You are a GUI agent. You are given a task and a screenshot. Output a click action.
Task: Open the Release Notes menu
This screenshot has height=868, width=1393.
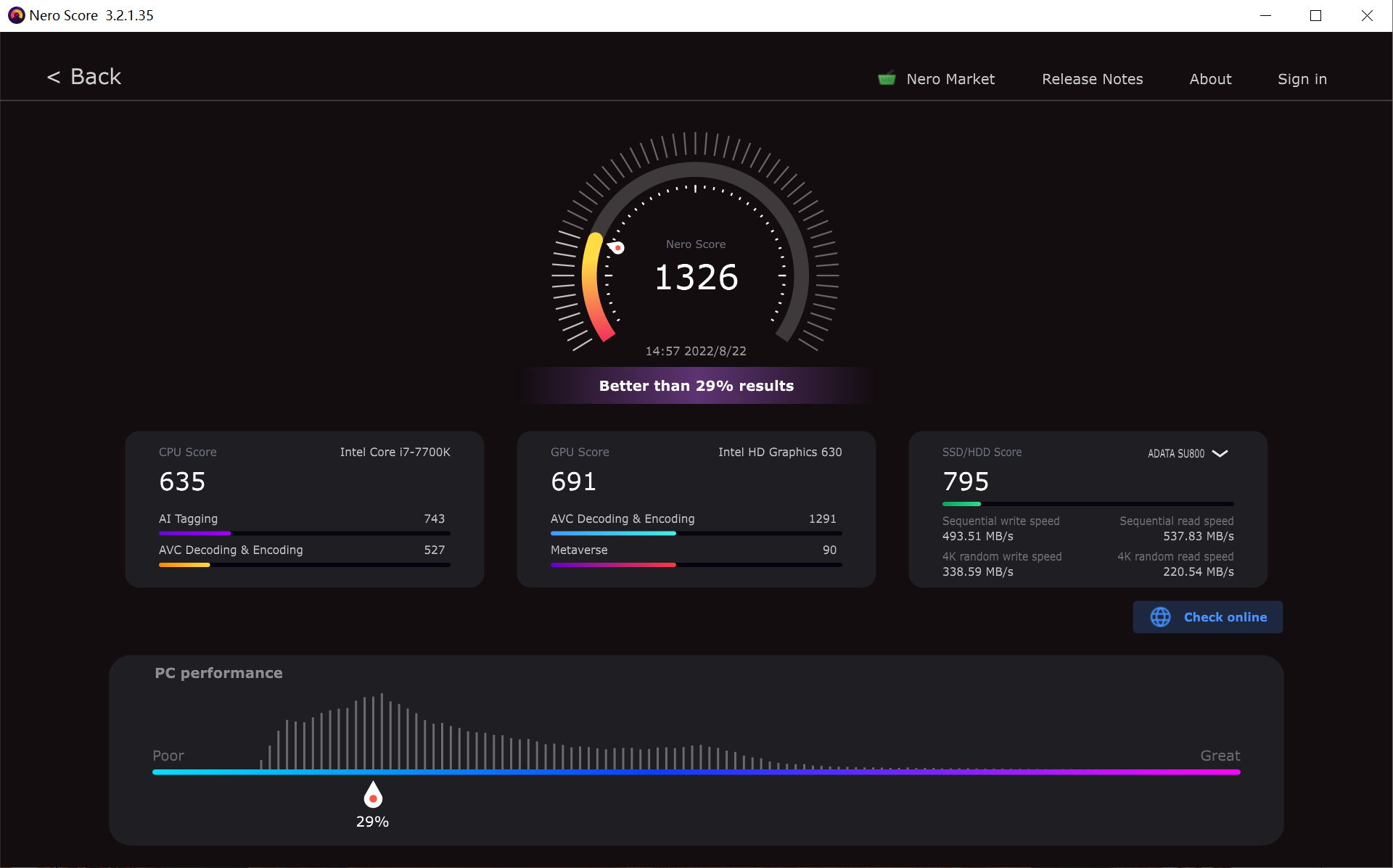click(1092, 79)
